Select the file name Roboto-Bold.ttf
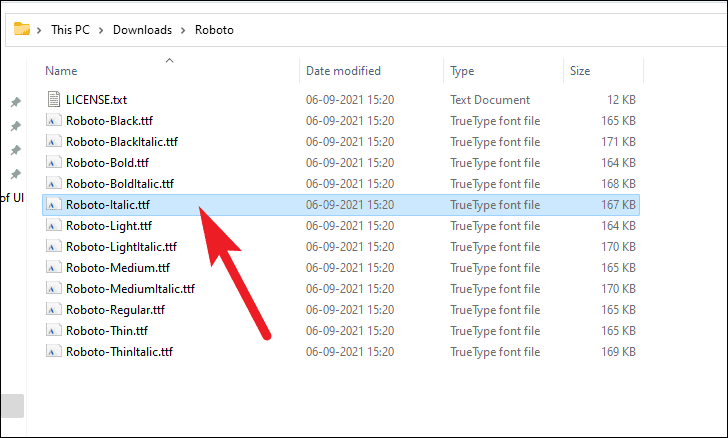 pos(107,163)
